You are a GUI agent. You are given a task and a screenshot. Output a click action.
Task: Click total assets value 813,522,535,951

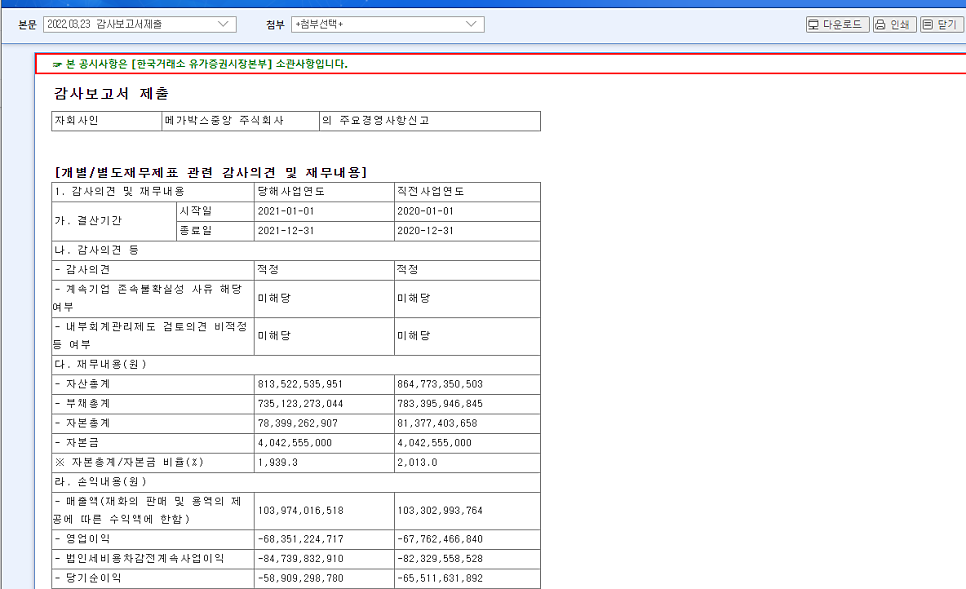pos(300,384)
